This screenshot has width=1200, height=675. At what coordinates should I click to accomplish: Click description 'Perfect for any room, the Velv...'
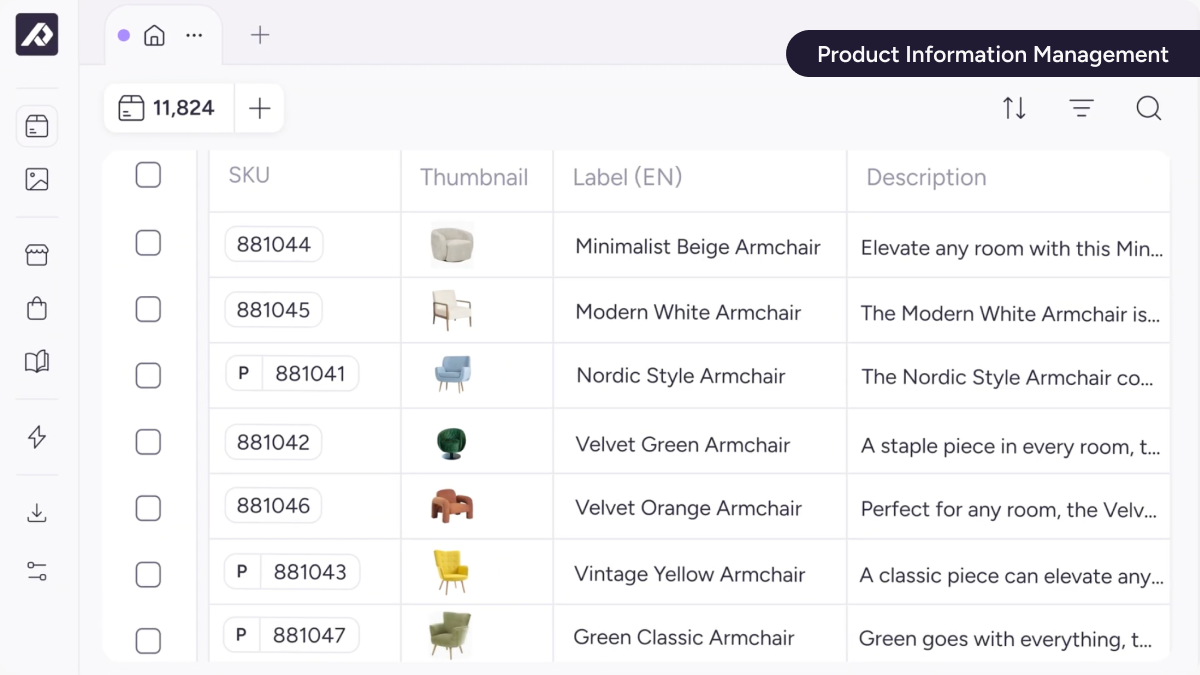pos(1009,510)
